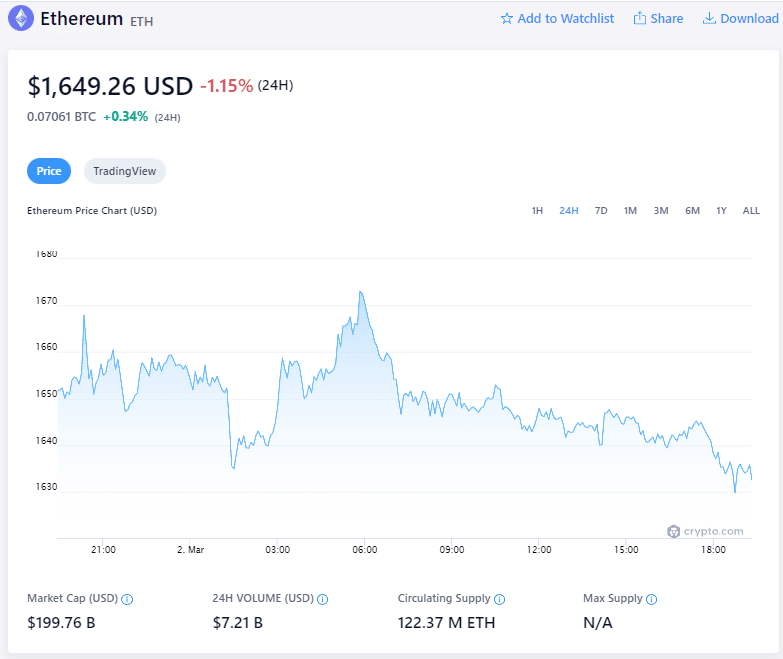The width and height of the screenshot is (783, 659).
Task: Select the 7D time range
Action: [x=601, y=211]
